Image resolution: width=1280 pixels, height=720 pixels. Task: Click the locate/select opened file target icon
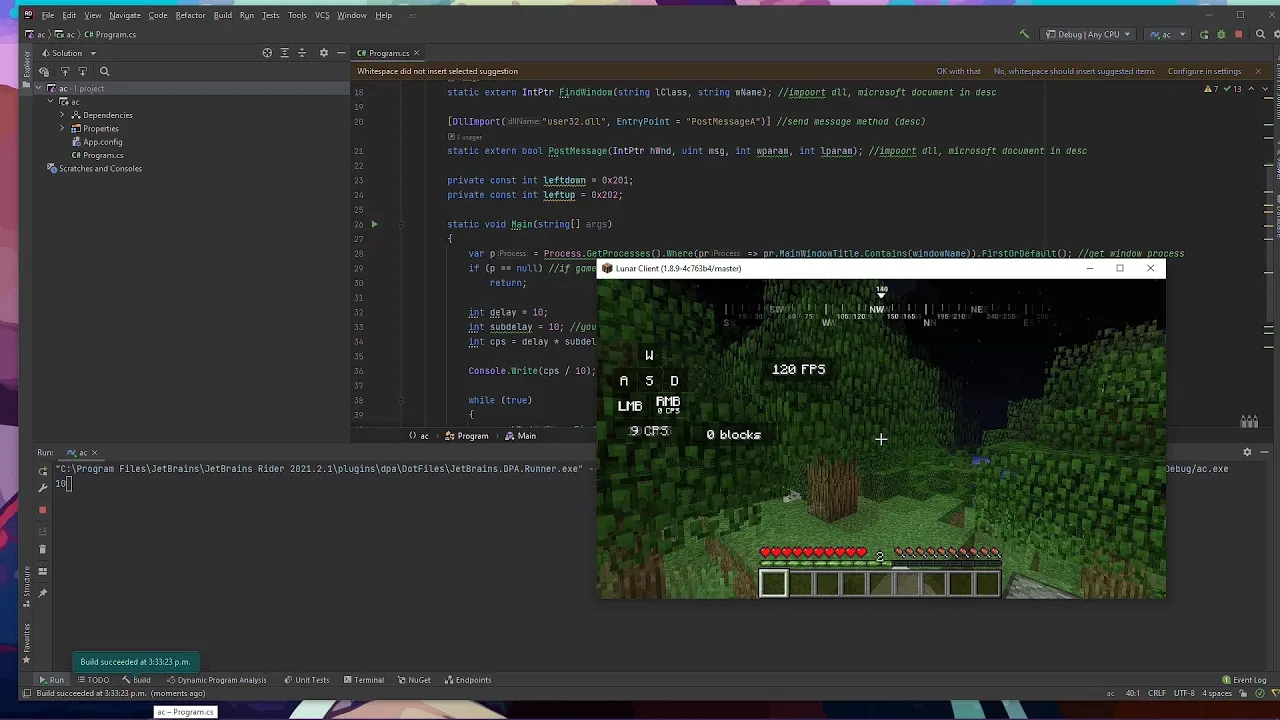click(267, 53)
